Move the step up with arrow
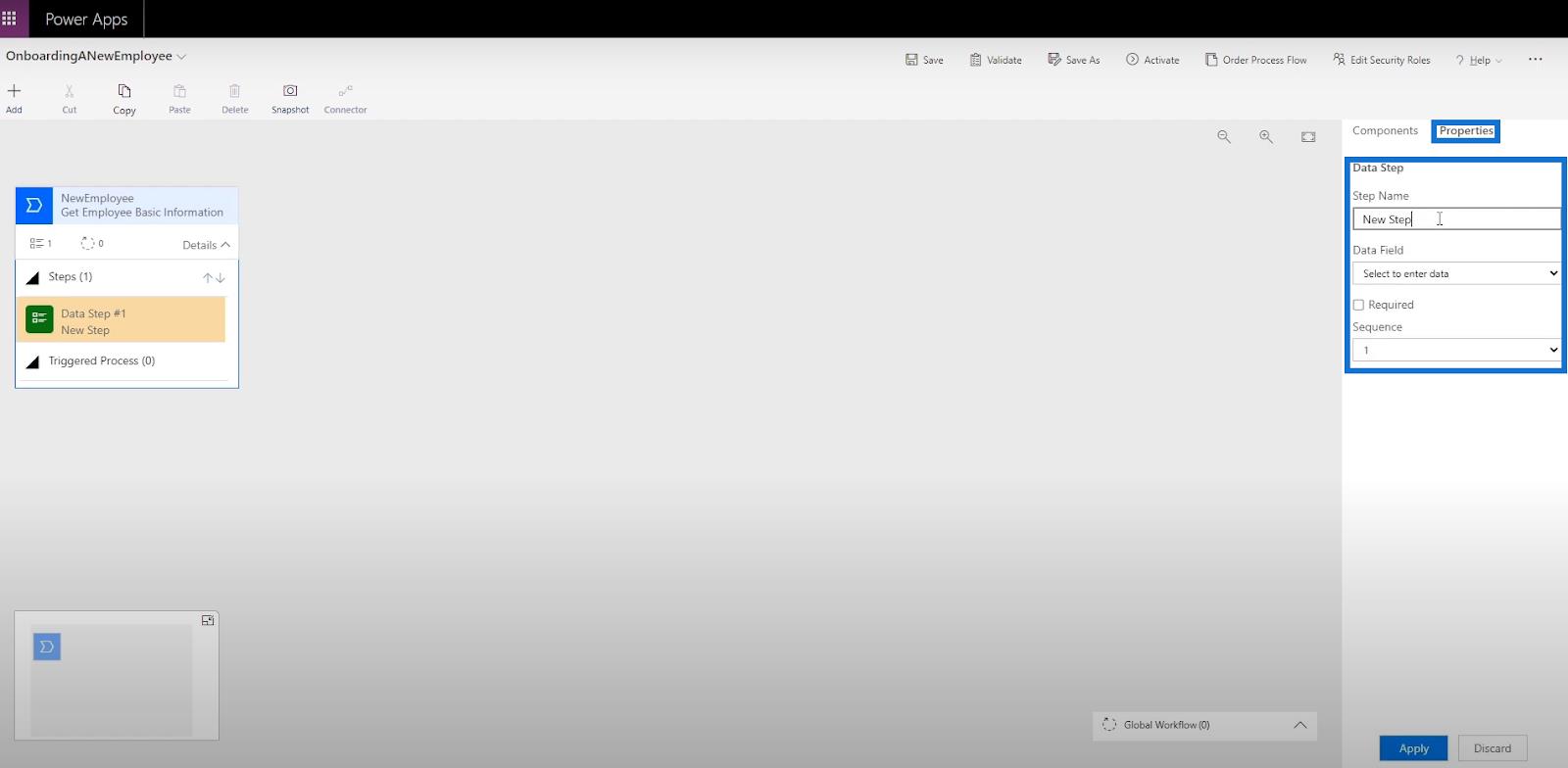 [x=208, y=278]
